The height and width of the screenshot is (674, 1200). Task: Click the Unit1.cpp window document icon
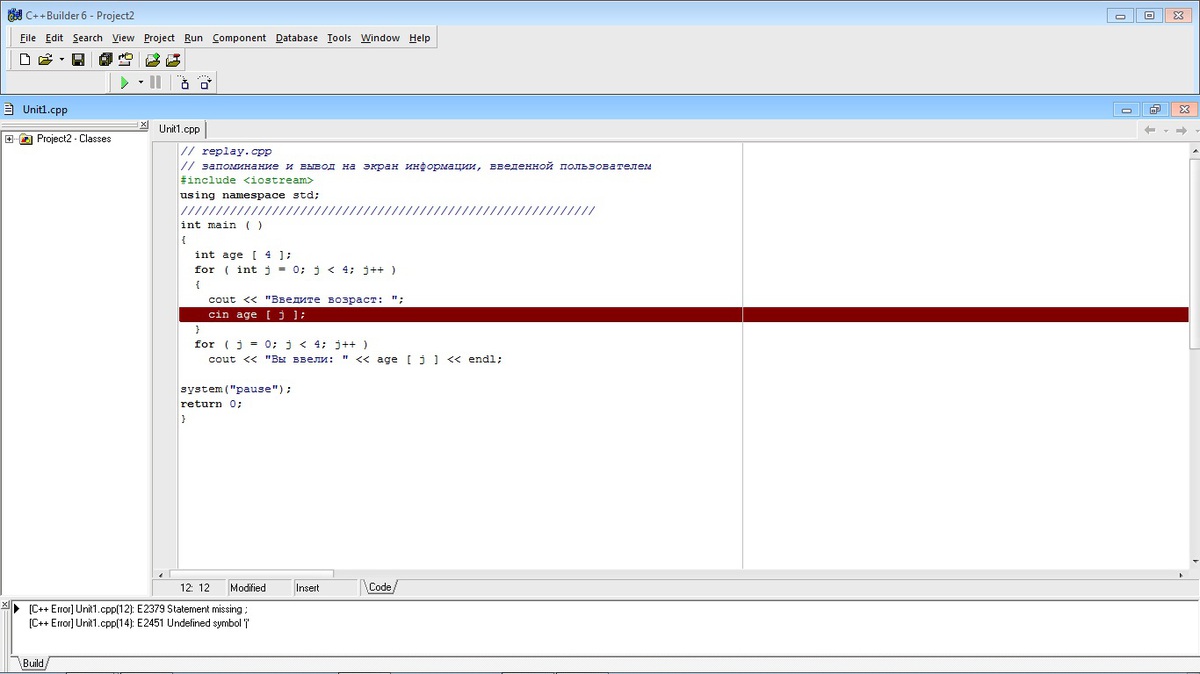9,109
